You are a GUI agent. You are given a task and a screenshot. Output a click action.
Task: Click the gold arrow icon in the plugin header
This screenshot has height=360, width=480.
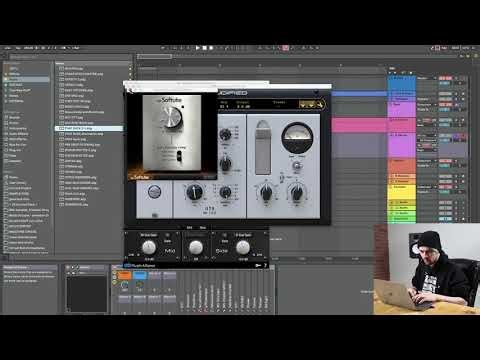click(x=320, y=104)
